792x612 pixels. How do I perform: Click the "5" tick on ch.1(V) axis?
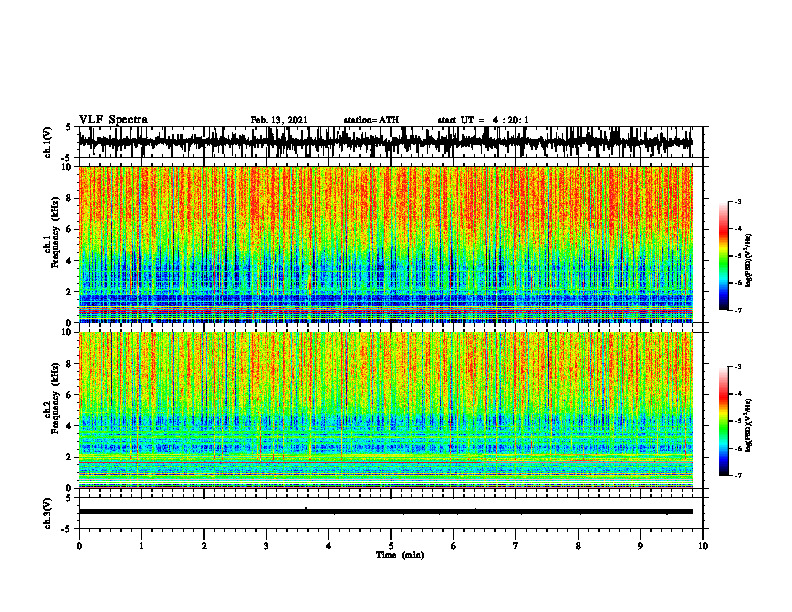(x=69, y=128)
